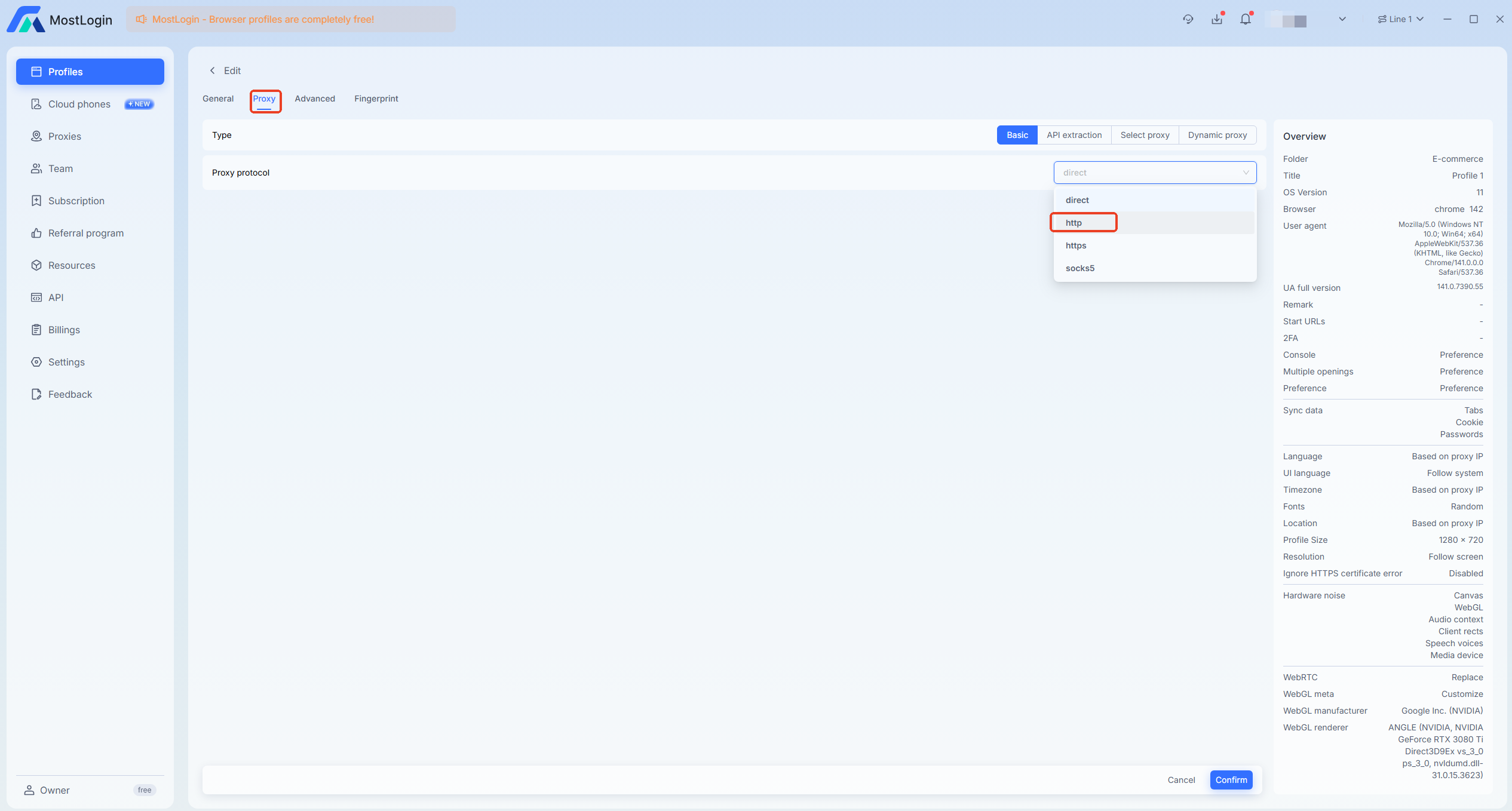Click the notification bell icon
The image size is (1512, 811).
[x=1245, y=19]
